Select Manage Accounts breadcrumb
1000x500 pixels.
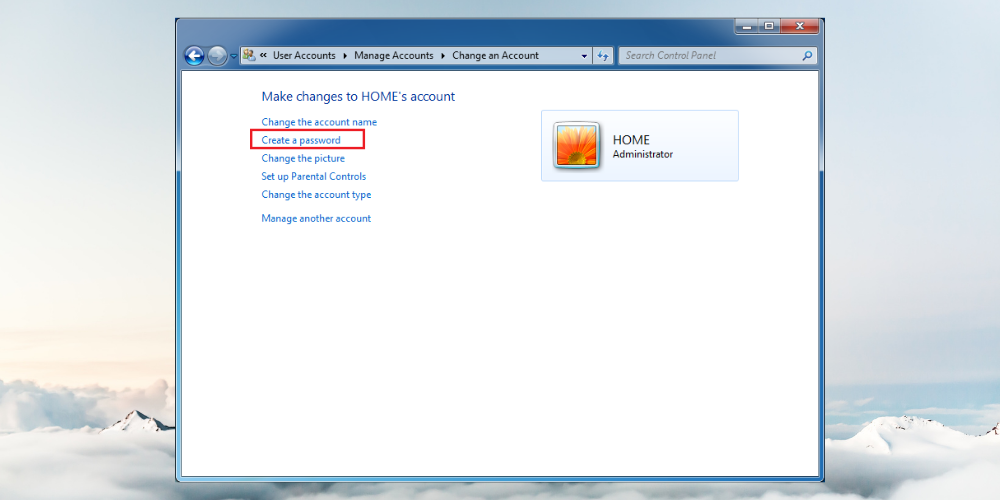[x=393, y=55]
